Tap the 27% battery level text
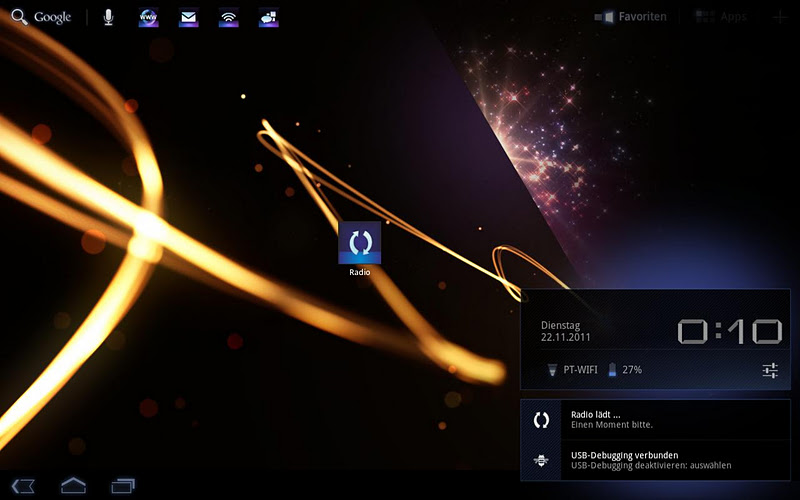 pyautogui.click(x=632, y=370)
